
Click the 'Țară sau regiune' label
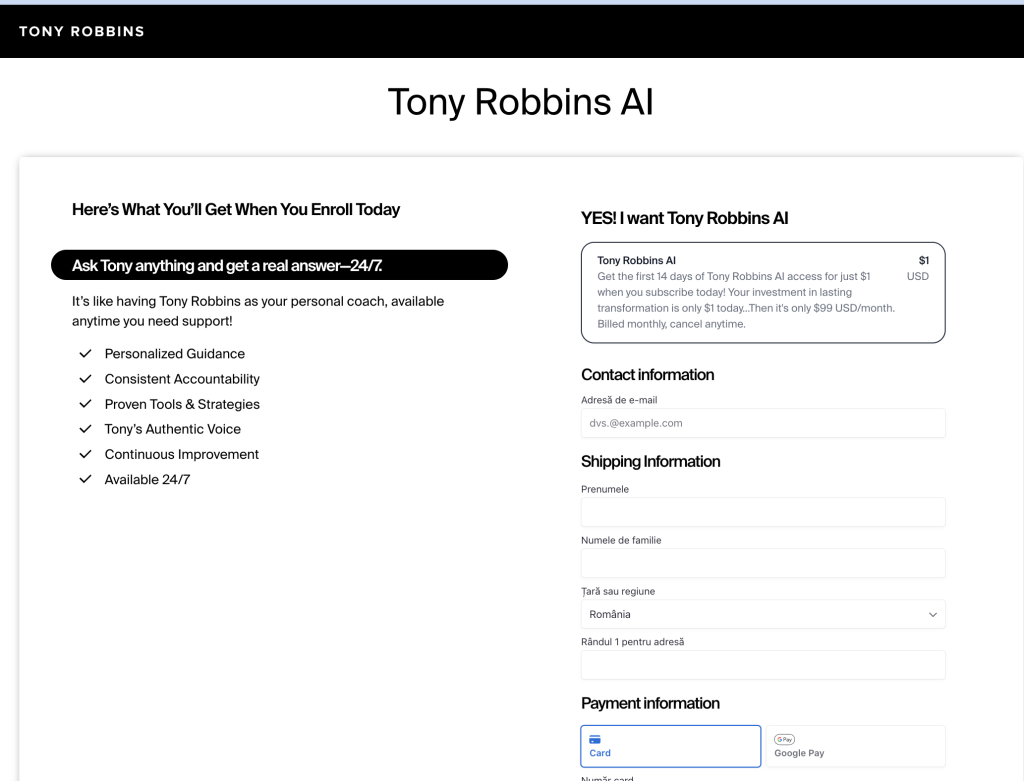click(x=618, y=592)
